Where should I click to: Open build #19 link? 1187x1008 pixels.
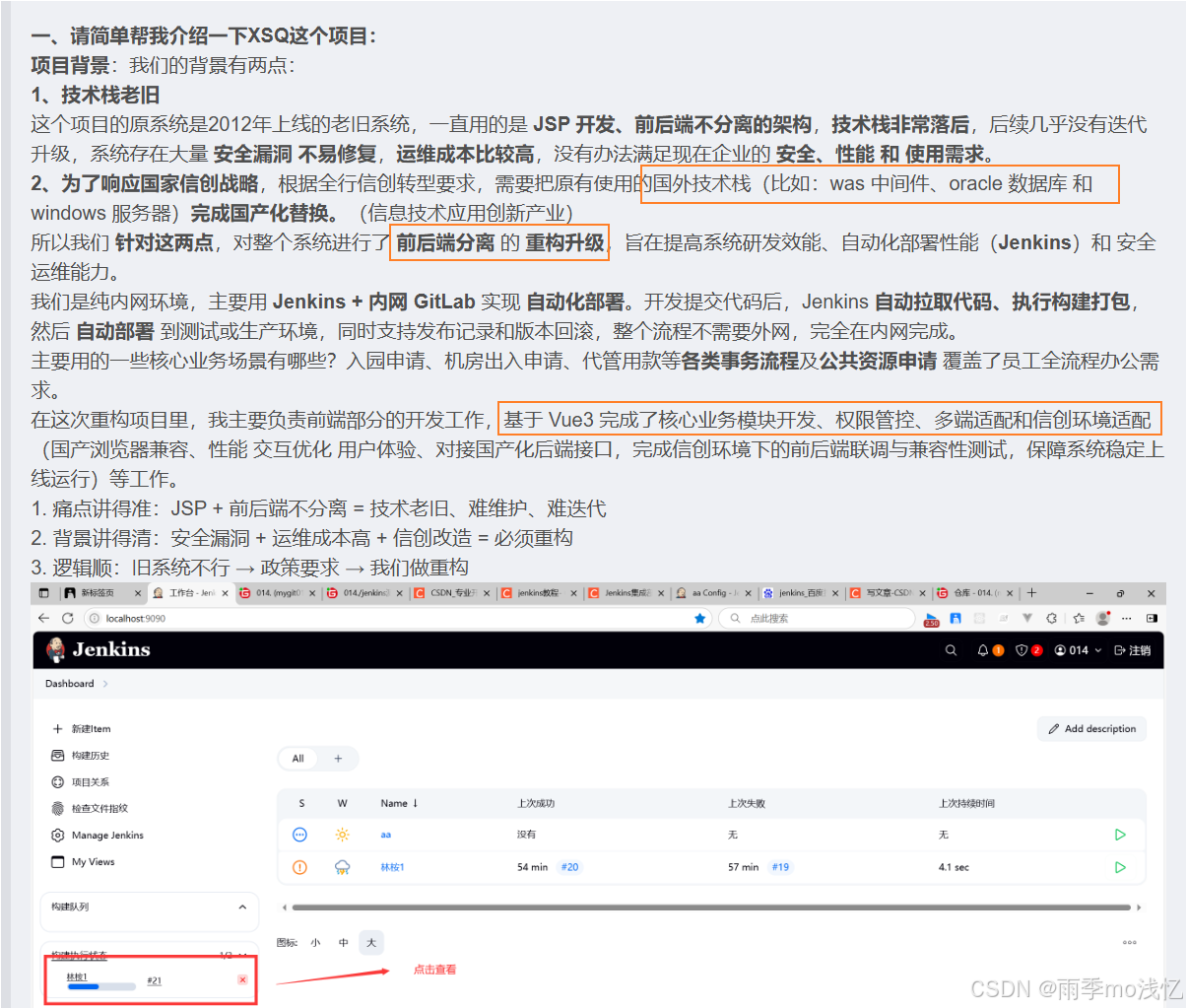click(780, 867)
